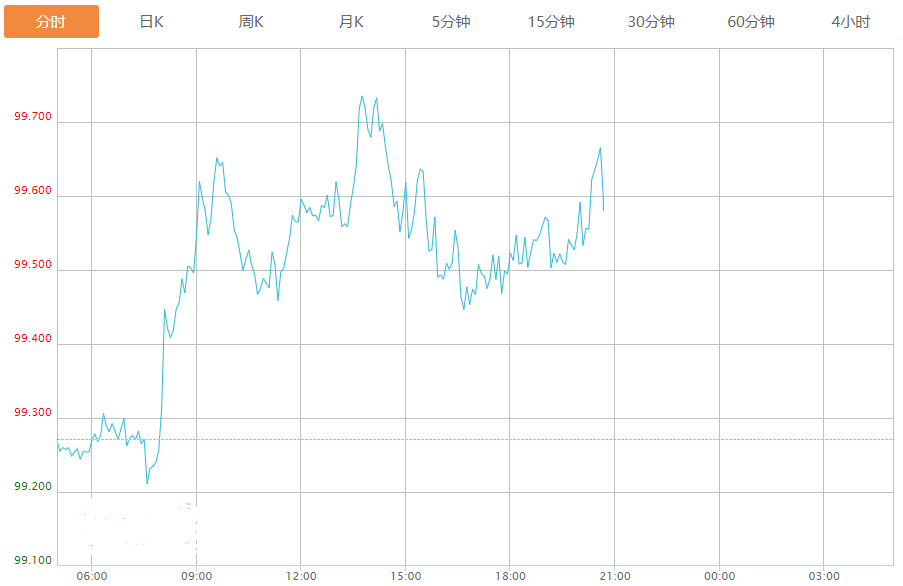The width and height of the screenshot is (903, 586).
Task: Open the 60分钟 interval tab
Action: tap(751, 21)
